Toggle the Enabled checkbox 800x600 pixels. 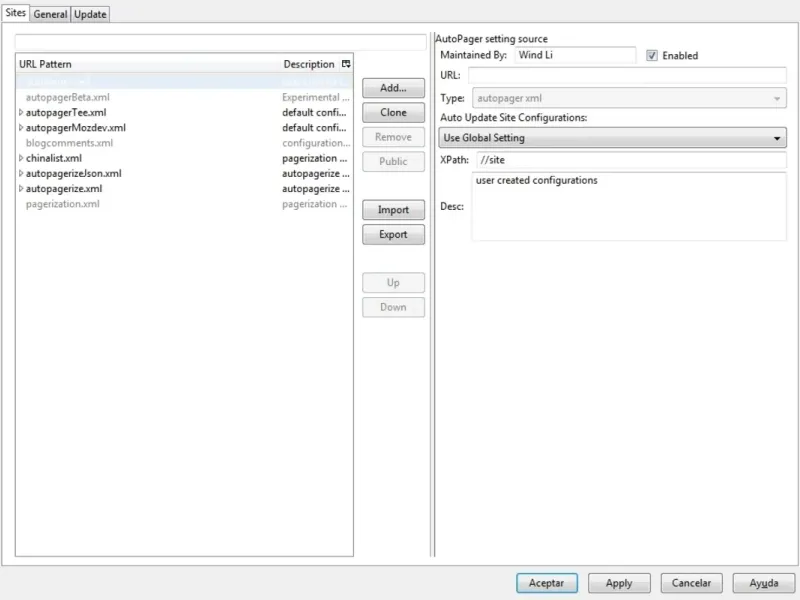coord(652,56)
